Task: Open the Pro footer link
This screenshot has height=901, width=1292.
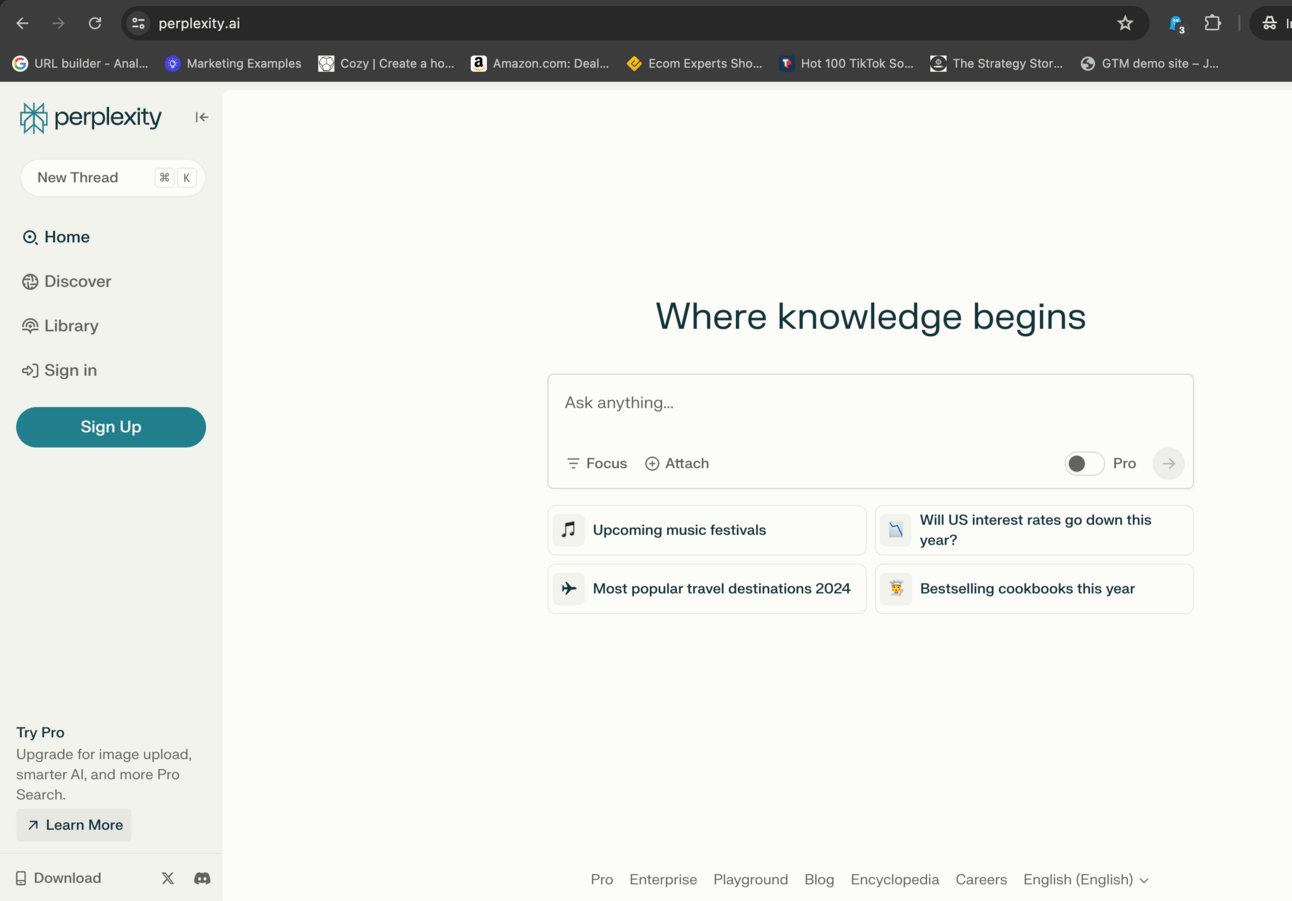Action: click(602, 879)
